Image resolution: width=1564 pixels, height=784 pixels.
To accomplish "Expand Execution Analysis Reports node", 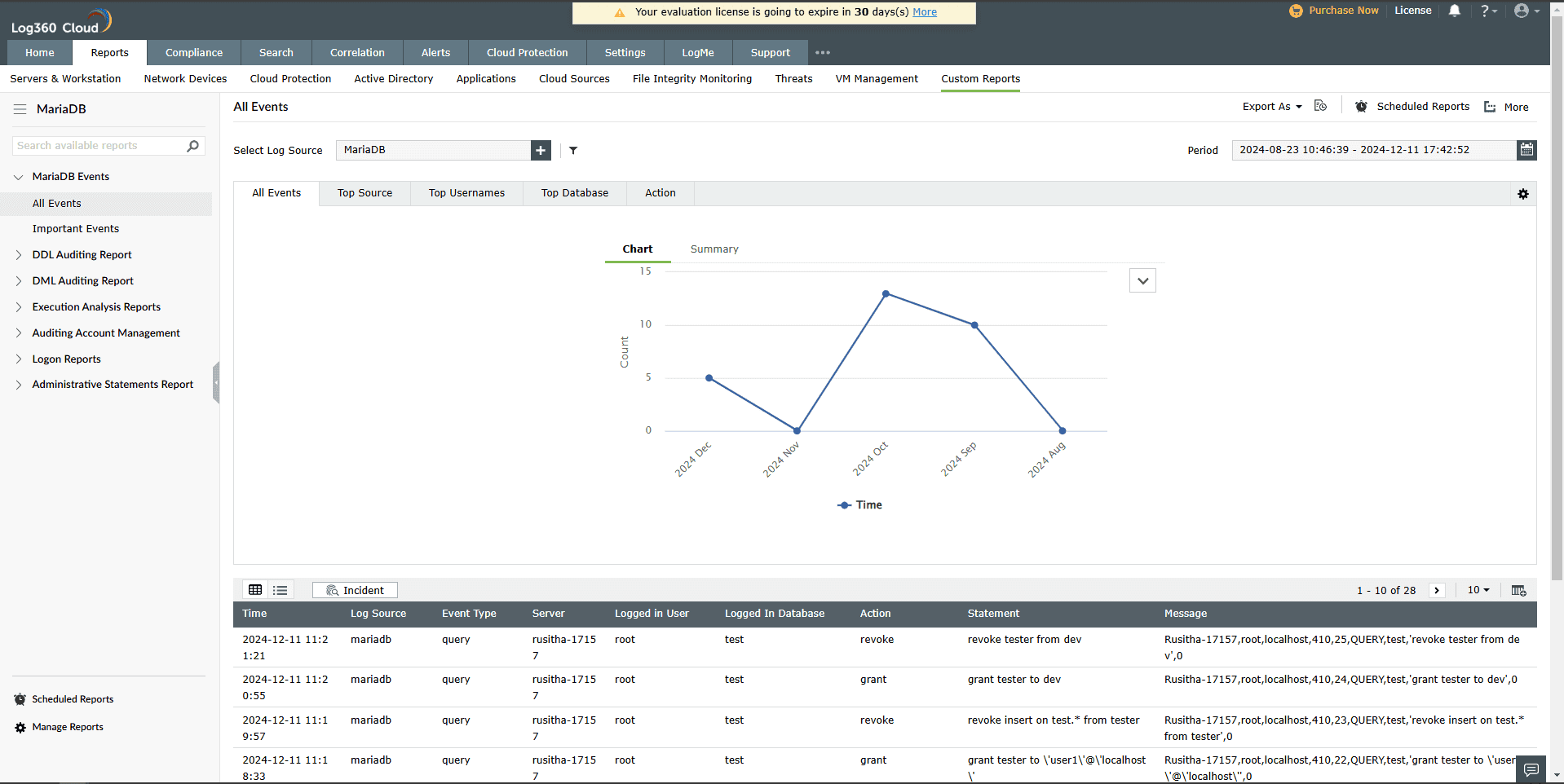I will point(18,307).
